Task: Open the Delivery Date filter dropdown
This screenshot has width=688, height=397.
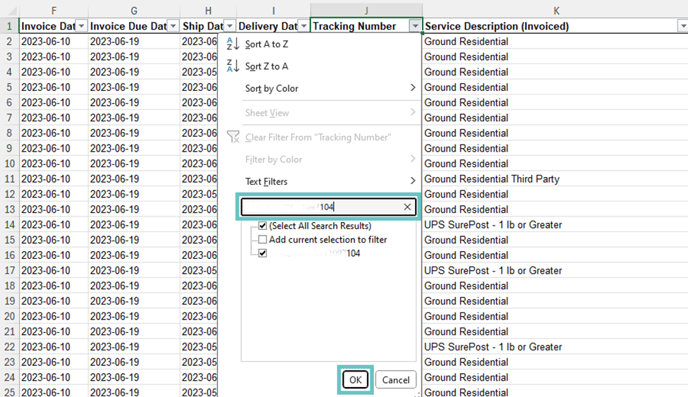Action: pos(304,26)
